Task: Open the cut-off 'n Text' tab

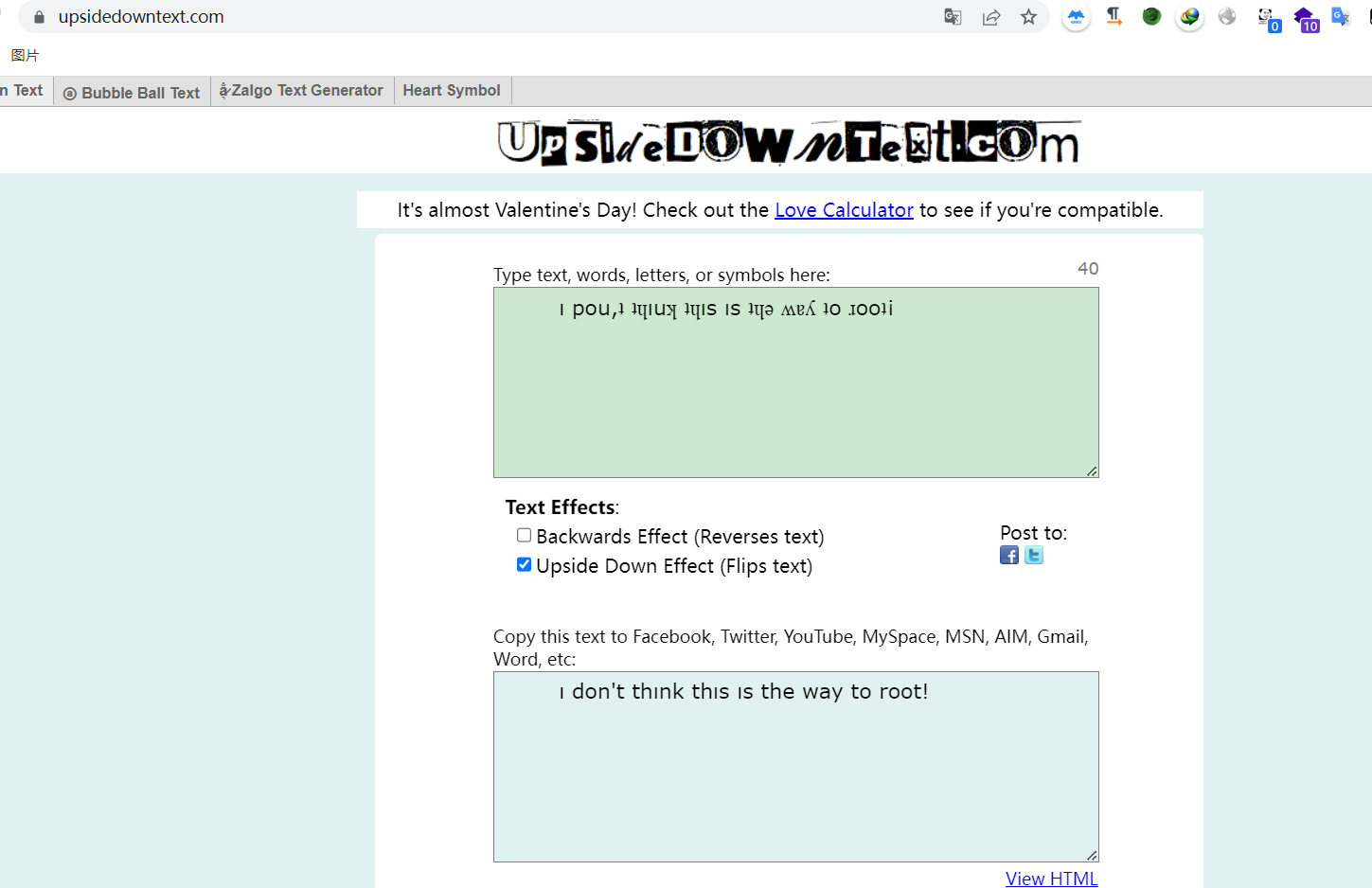Action: pos(25,91)
